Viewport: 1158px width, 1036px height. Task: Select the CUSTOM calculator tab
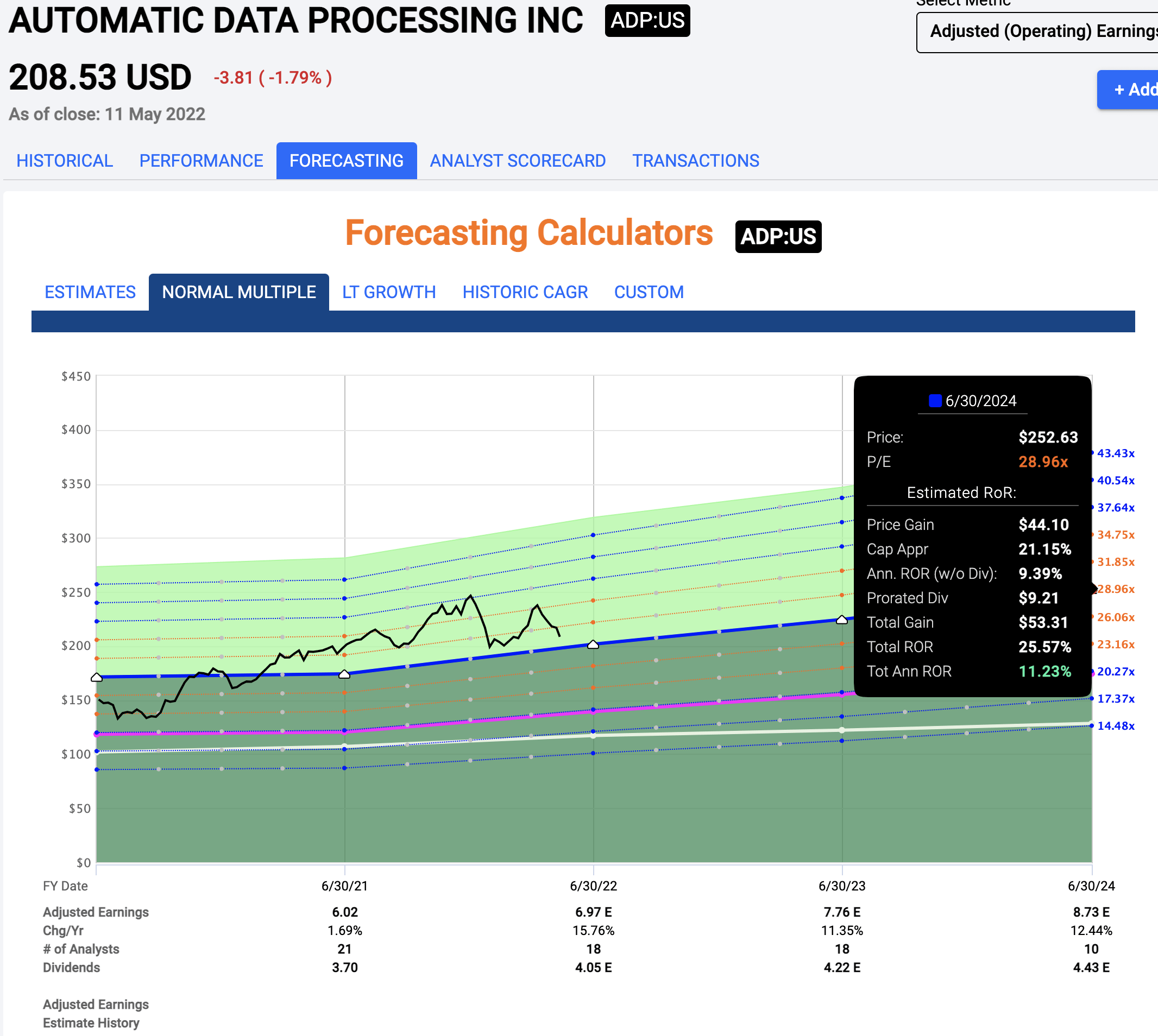tap(649, 292)
